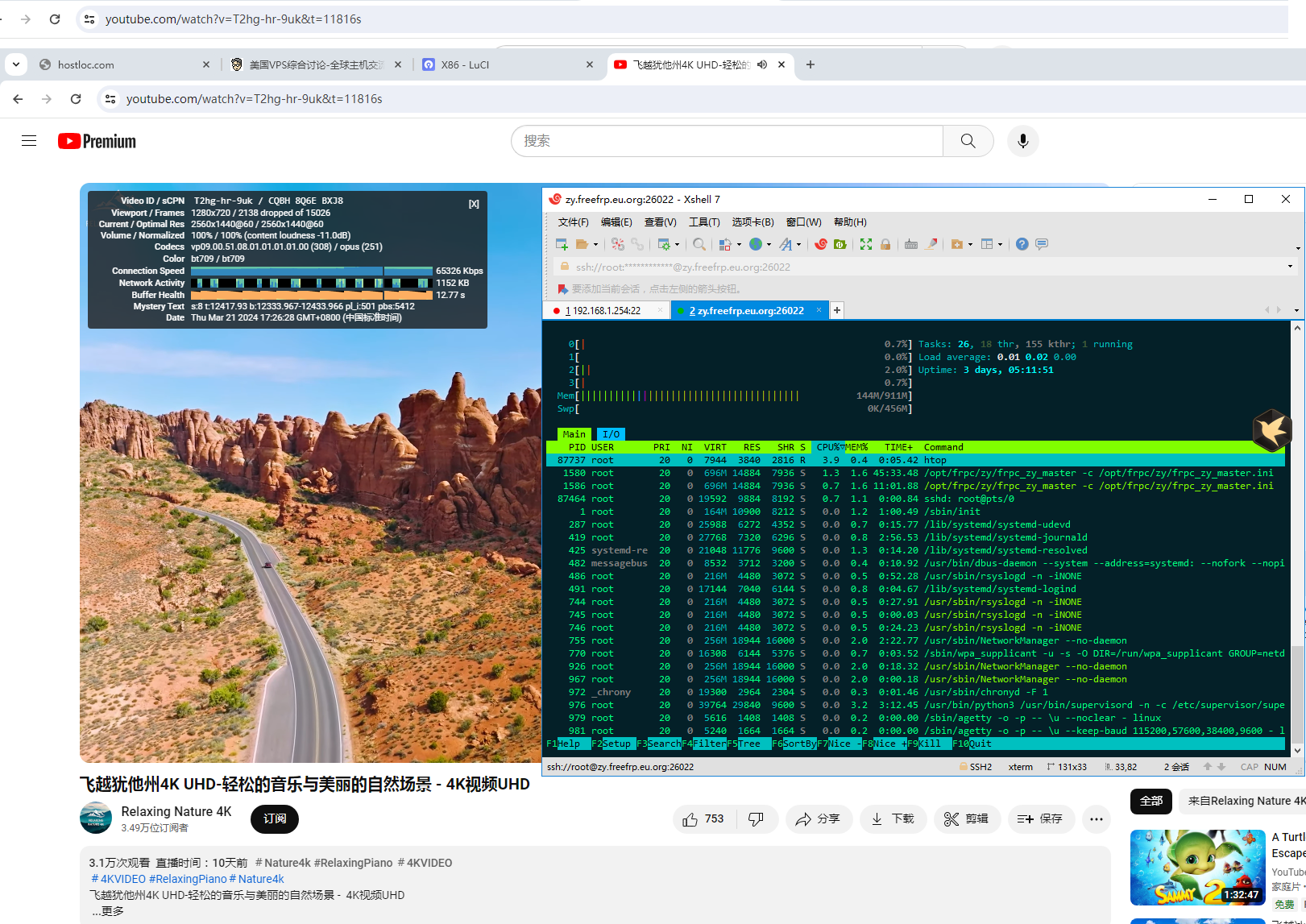The image size is (1306, 924).
Task: Click the folder-plus icon in Xshell toolbar
Action: 957,244
